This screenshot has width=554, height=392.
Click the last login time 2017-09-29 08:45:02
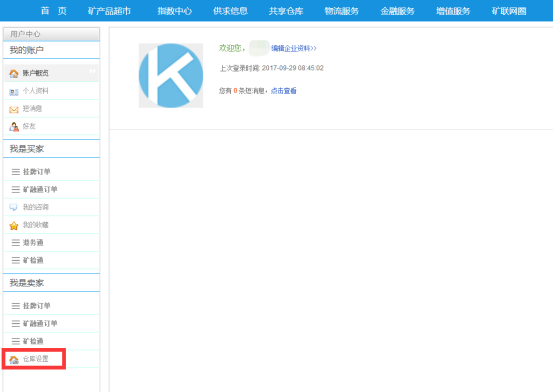point(293,68)
